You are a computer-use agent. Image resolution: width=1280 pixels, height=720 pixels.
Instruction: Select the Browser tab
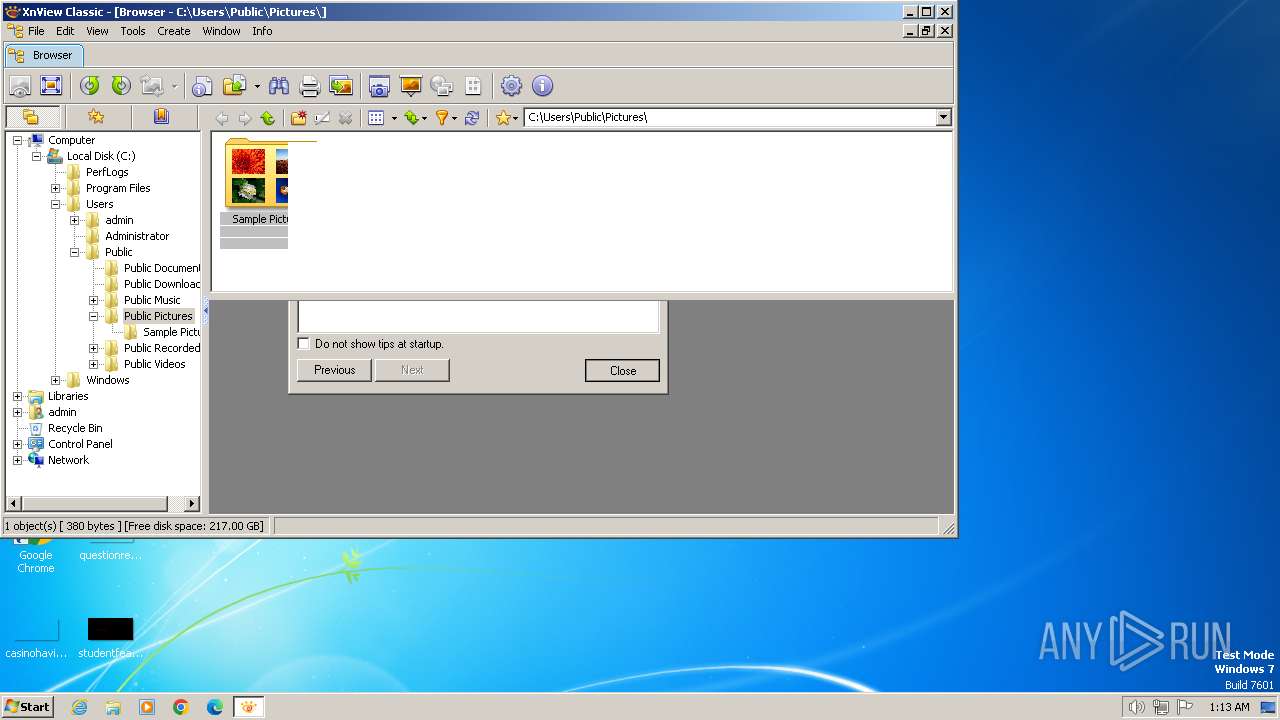point(44,55)
